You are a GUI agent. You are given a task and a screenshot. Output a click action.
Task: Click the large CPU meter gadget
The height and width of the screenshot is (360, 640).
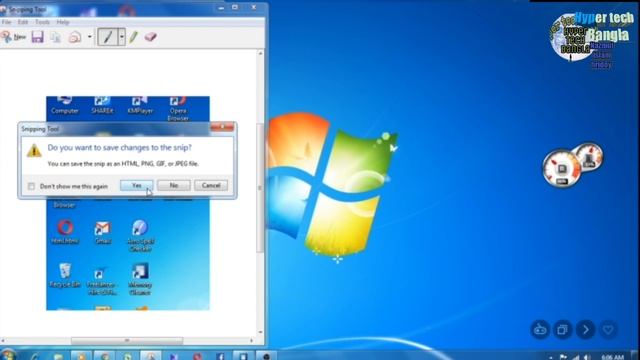(x=562, y=169)
